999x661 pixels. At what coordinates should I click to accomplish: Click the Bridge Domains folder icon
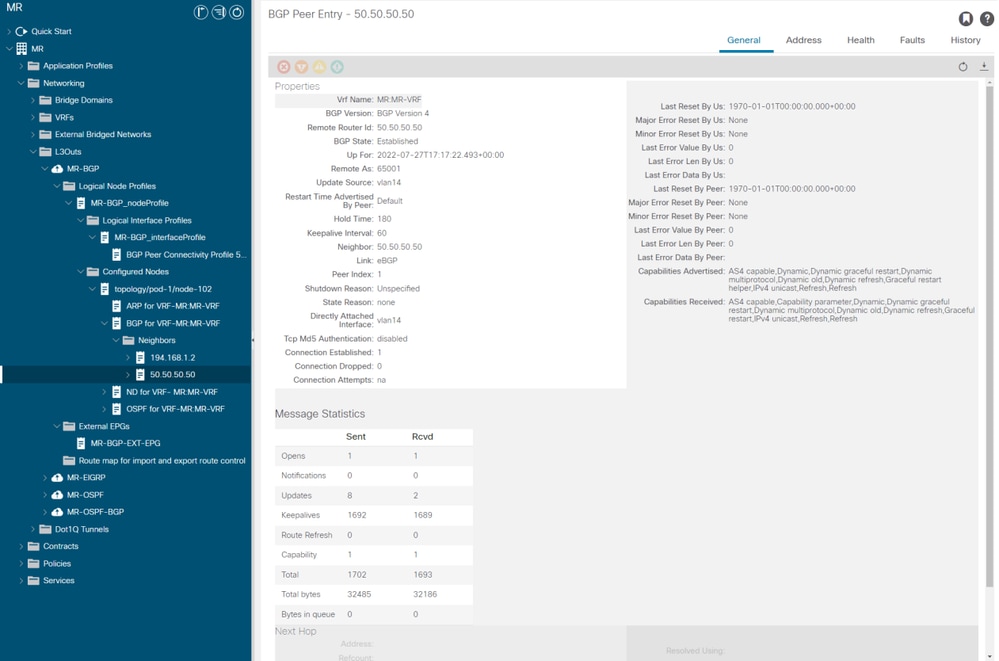[45, 100]
